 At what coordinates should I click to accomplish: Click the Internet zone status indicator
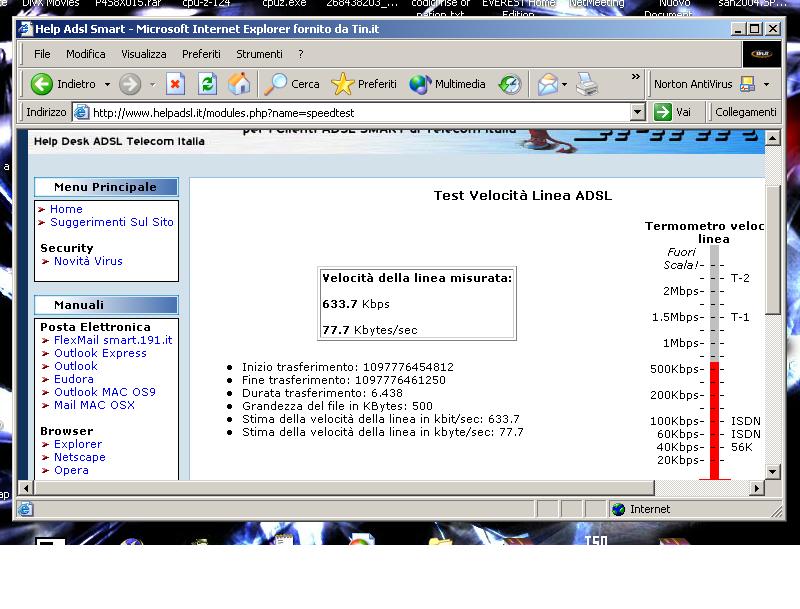point(641,509)
